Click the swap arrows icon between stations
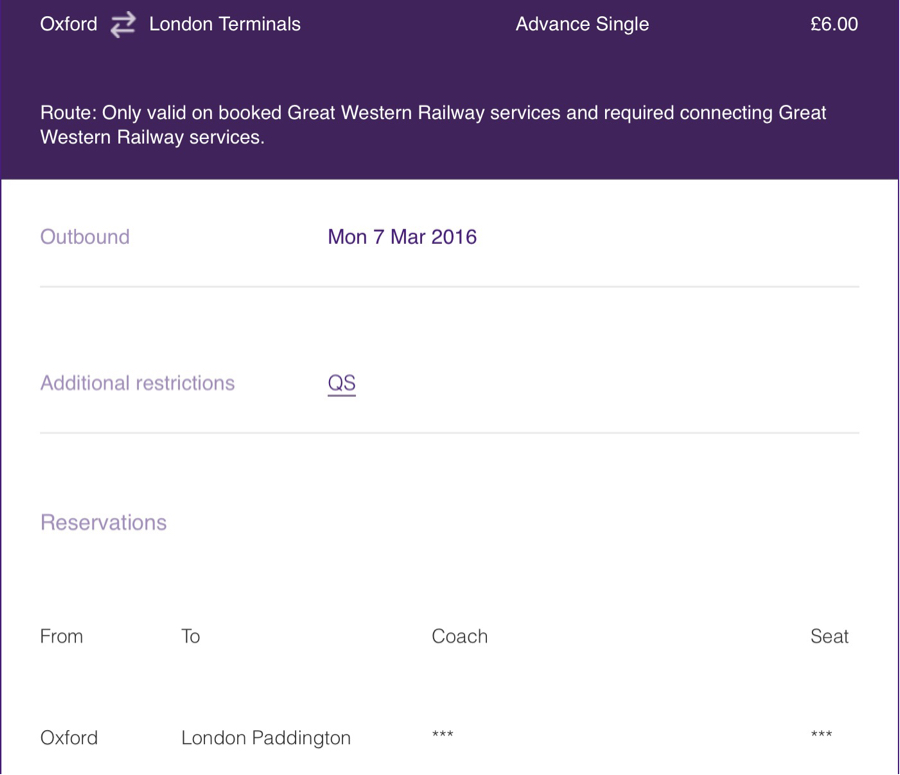900x775 pixels. (123, 25)
